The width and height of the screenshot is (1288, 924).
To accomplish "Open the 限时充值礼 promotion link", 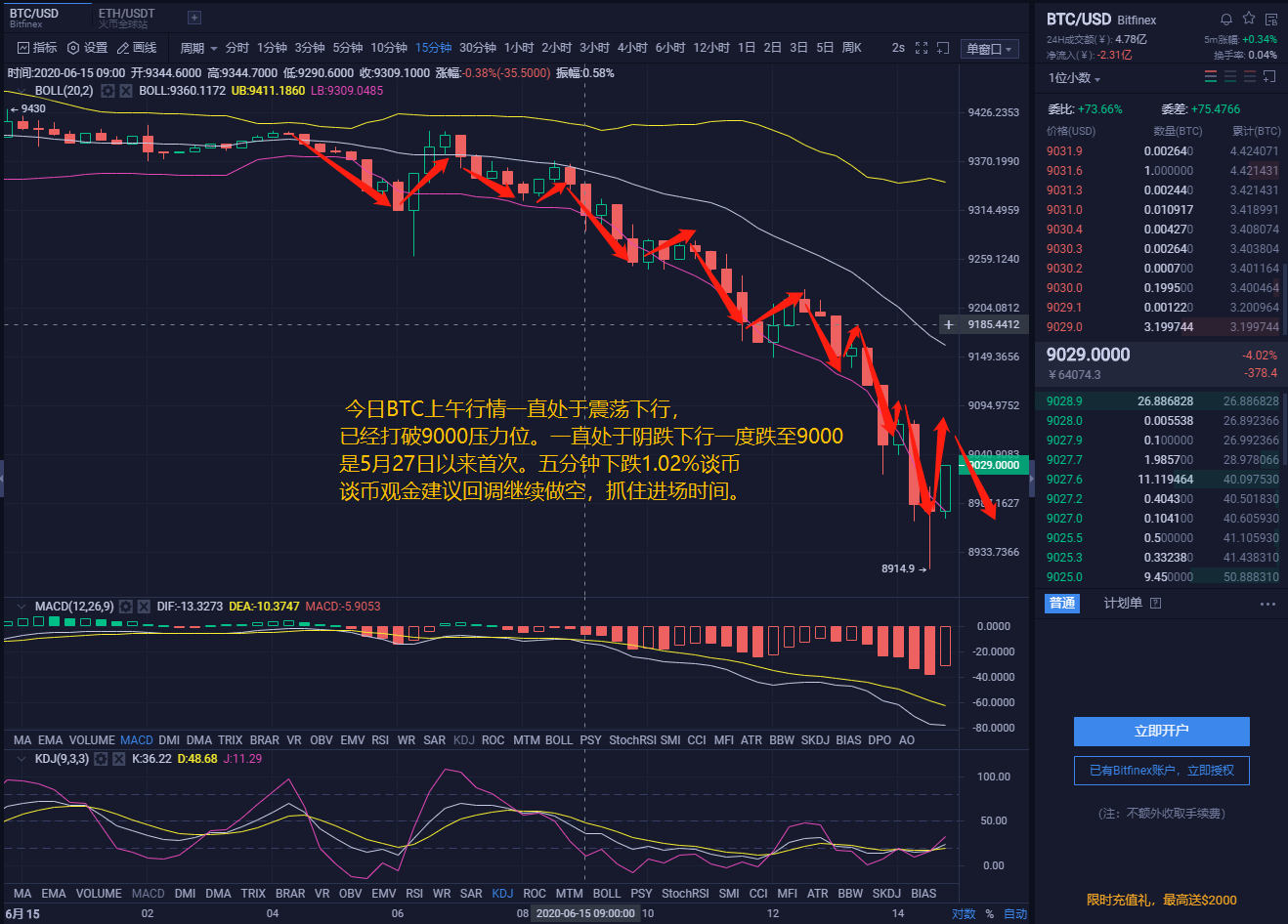I will point(1162,900).
